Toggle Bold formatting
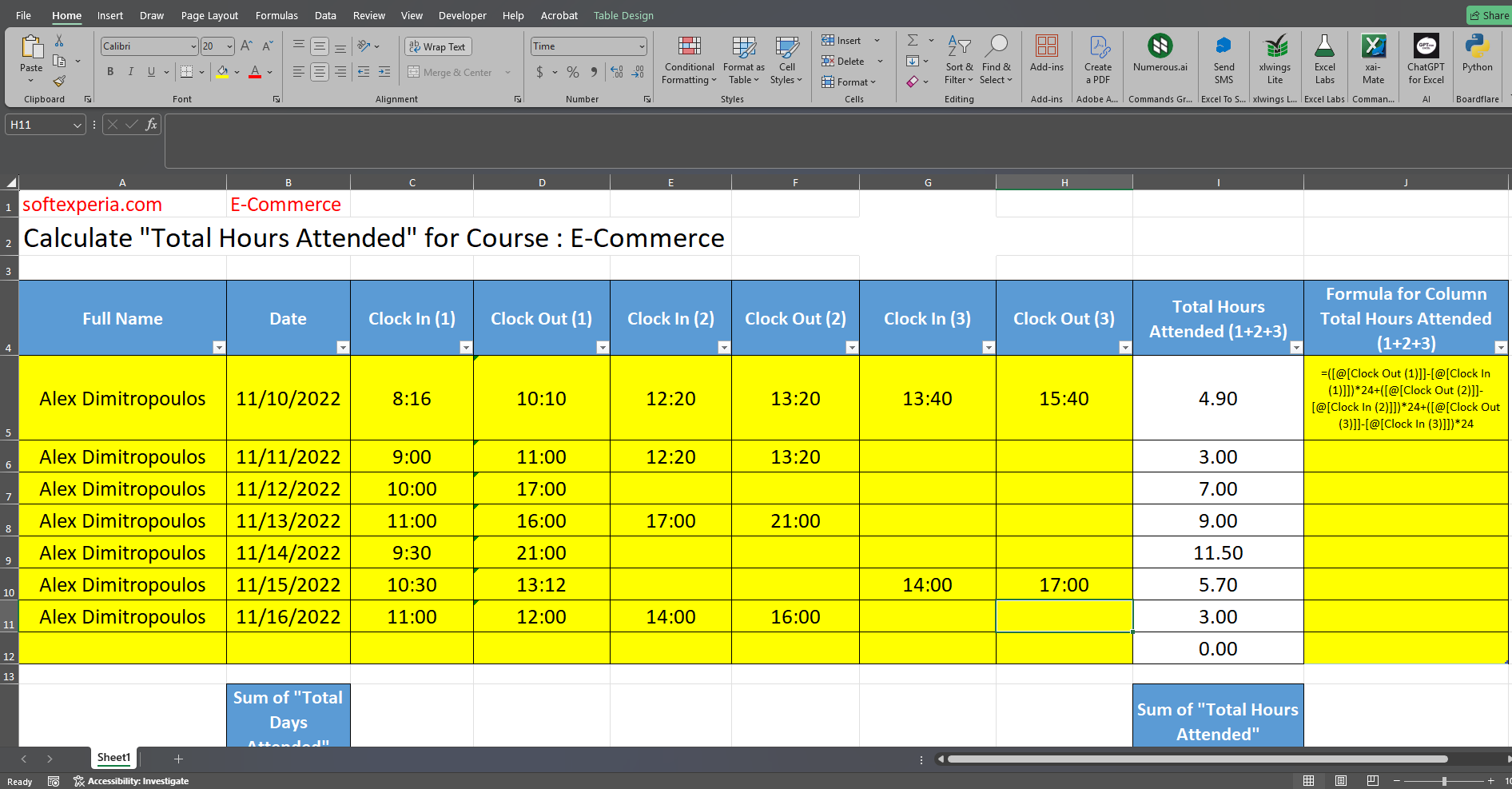 [110, 72]
